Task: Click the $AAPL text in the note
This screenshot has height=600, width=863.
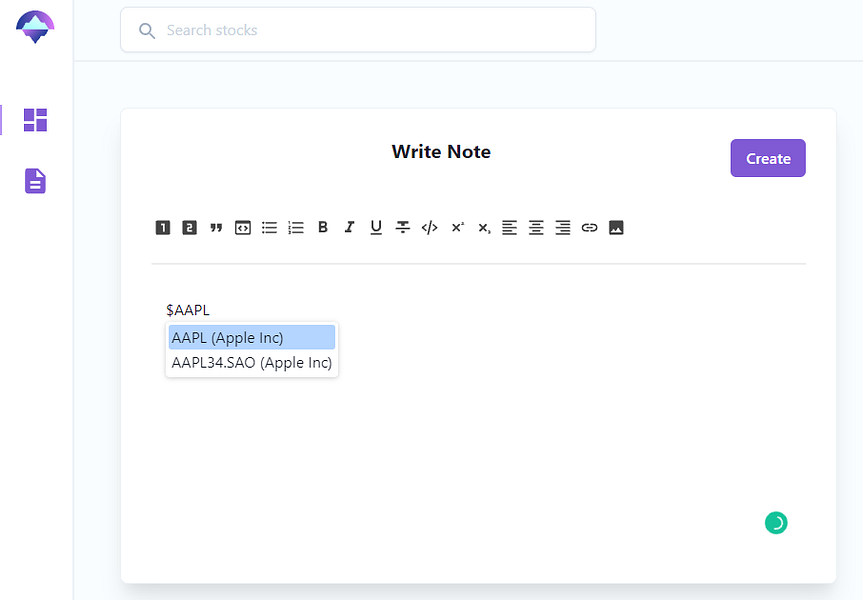Action: coord(188,310)
